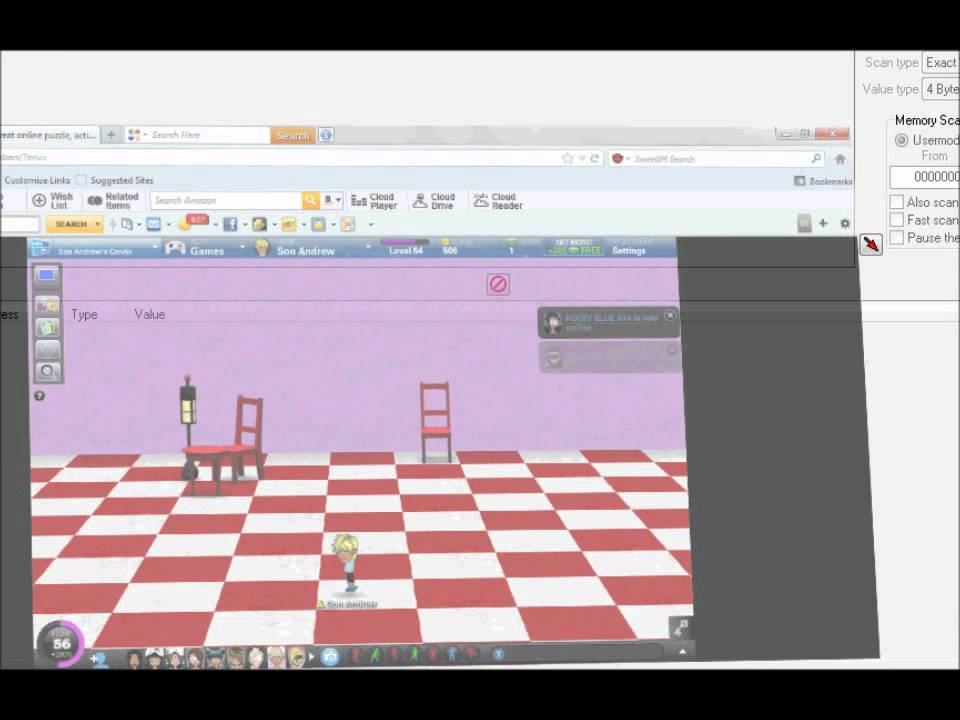Image resolution: width=960 pixels, height=720 pixels.
Task: Click the Type column header in Cheat Engine
Action: 84,314
